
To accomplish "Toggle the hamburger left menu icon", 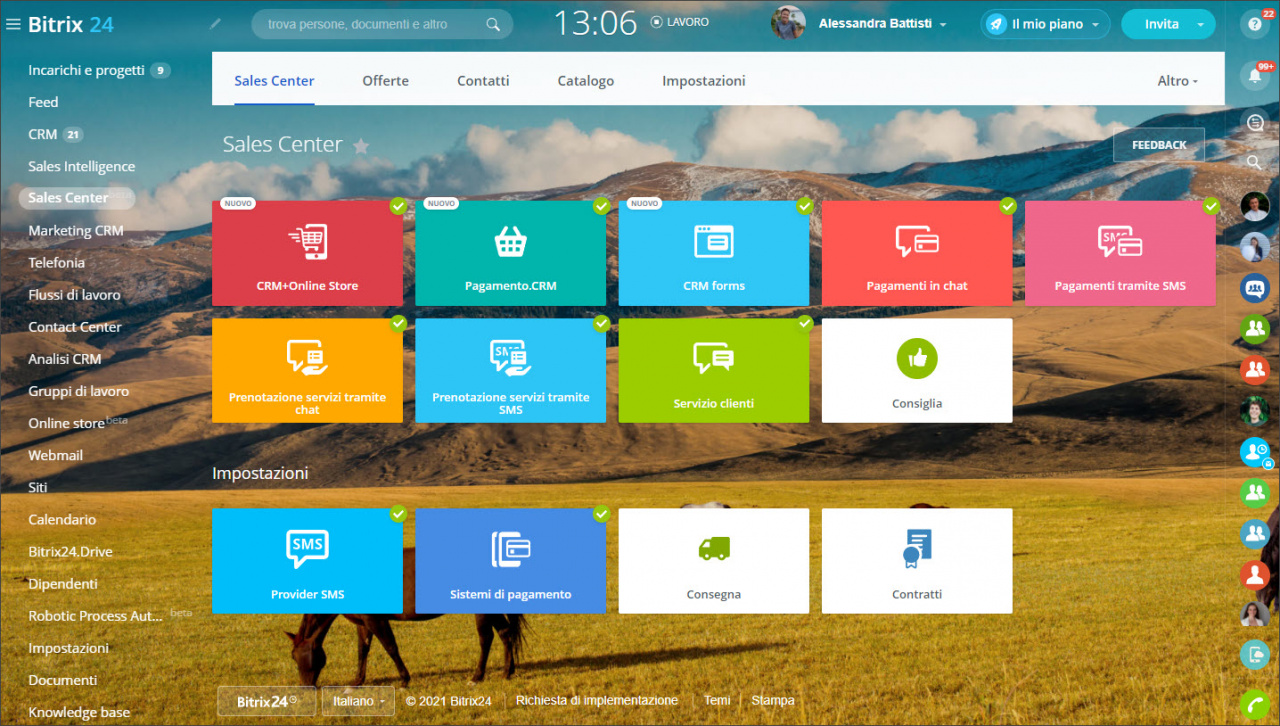I will [x=13, y=24].
